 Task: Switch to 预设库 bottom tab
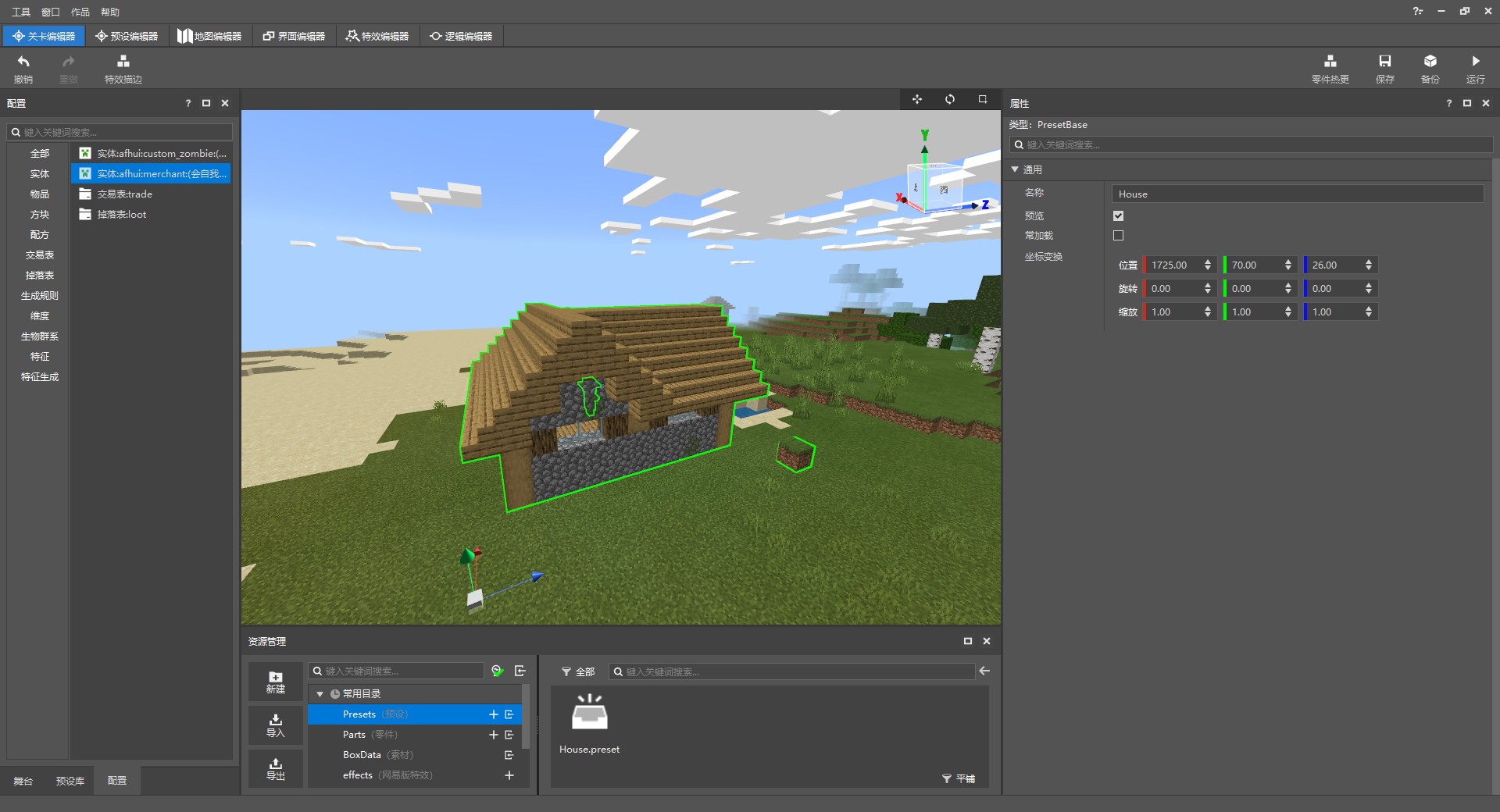[70, 781]
